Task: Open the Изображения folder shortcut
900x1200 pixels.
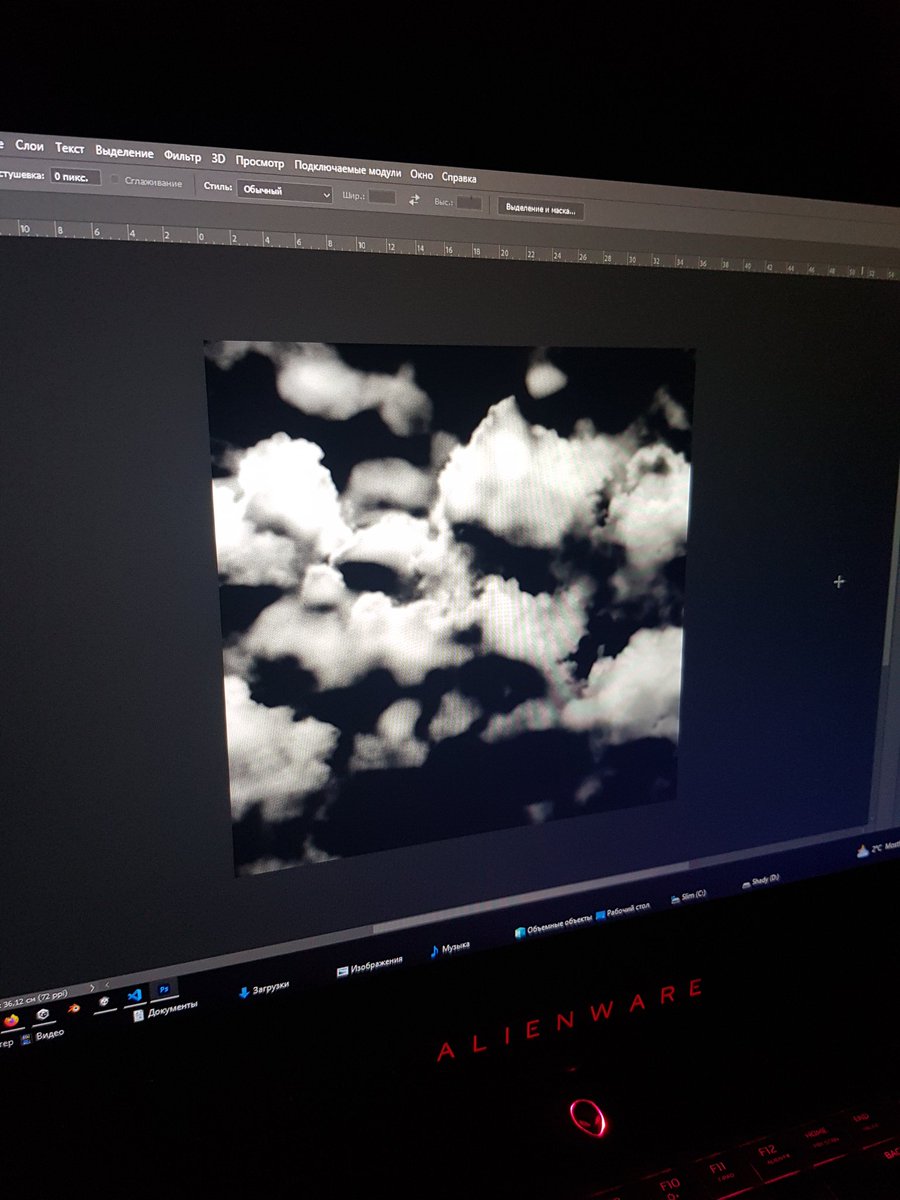Action: (x=370, y=965)
